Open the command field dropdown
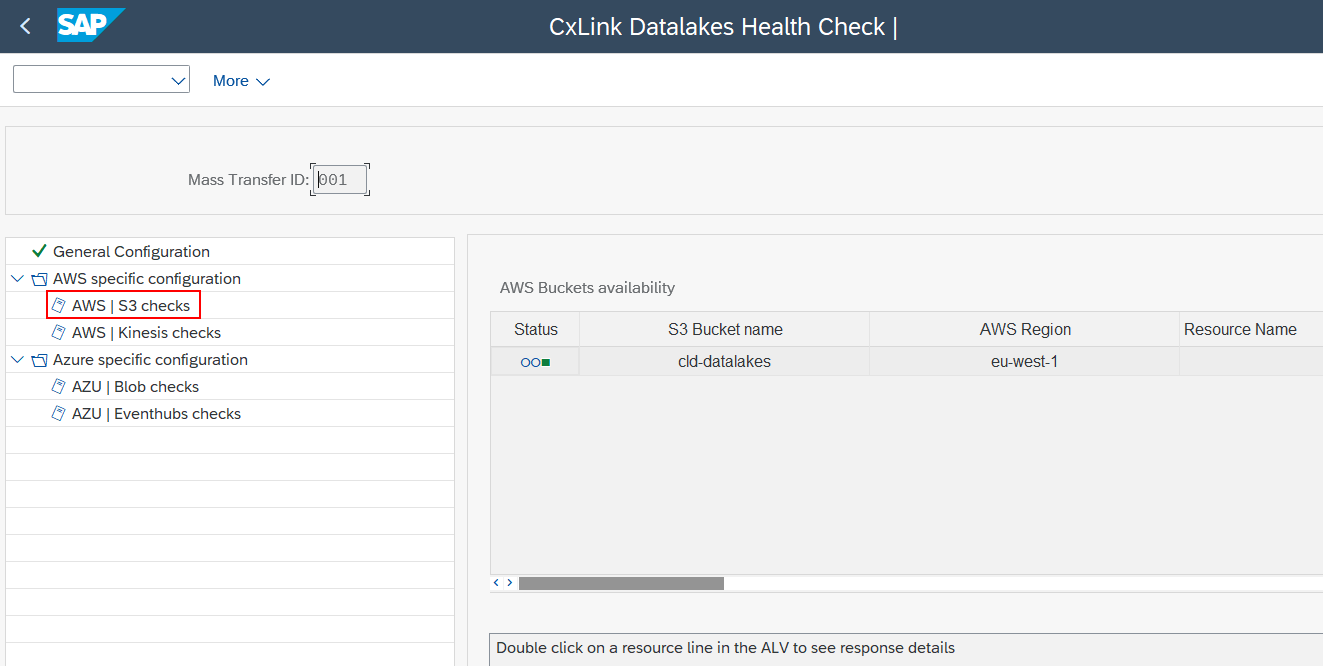Image resolution: width=1323 pixels, height=666 pixels. pyautogui.click(x=179, y=80)
